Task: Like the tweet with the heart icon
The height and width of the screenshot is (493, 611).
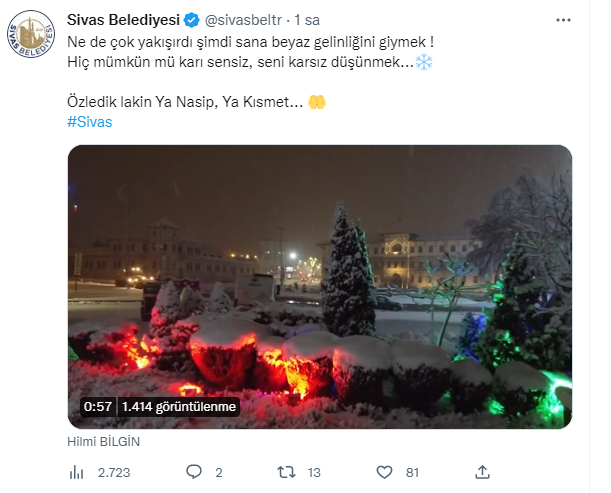Action: (384, 472)
